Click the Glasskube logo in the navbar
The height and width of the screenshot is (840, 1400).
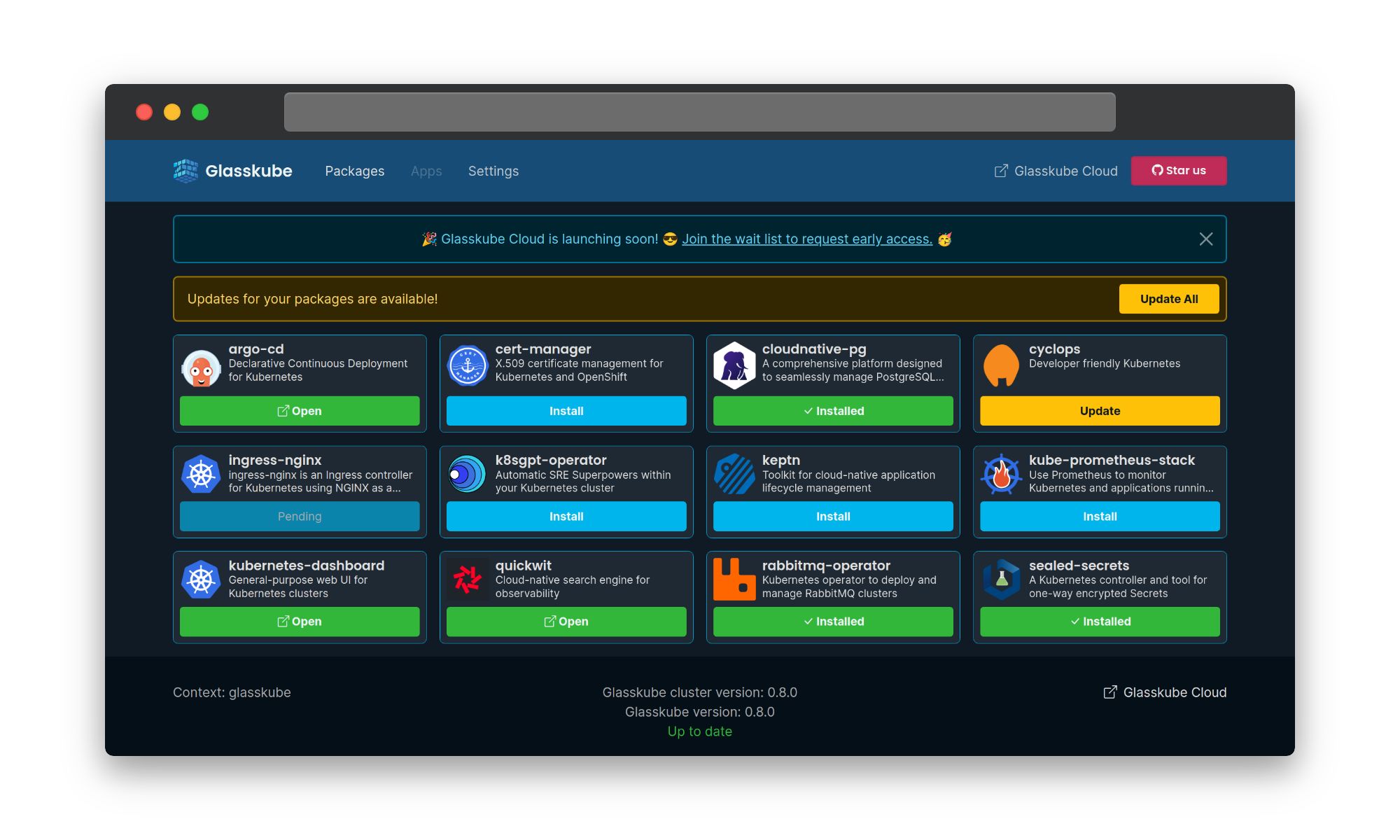click(231, 171)
